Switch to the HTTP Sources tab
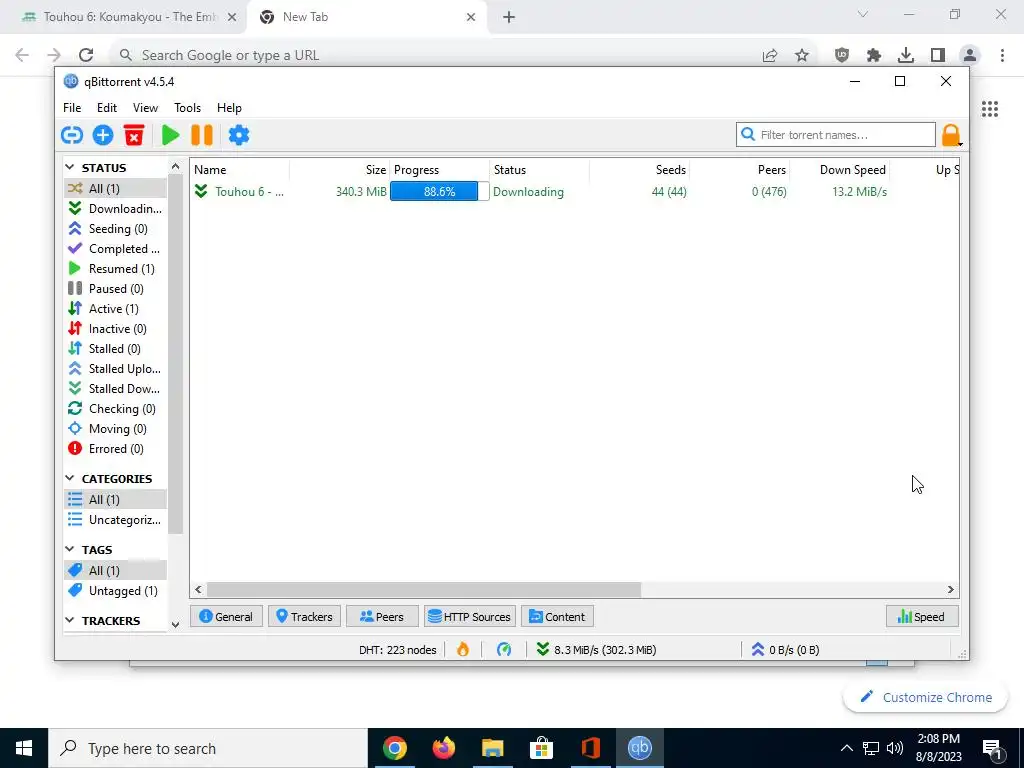The height and width of the screenshot is (768, 1024). pos(470,616)
